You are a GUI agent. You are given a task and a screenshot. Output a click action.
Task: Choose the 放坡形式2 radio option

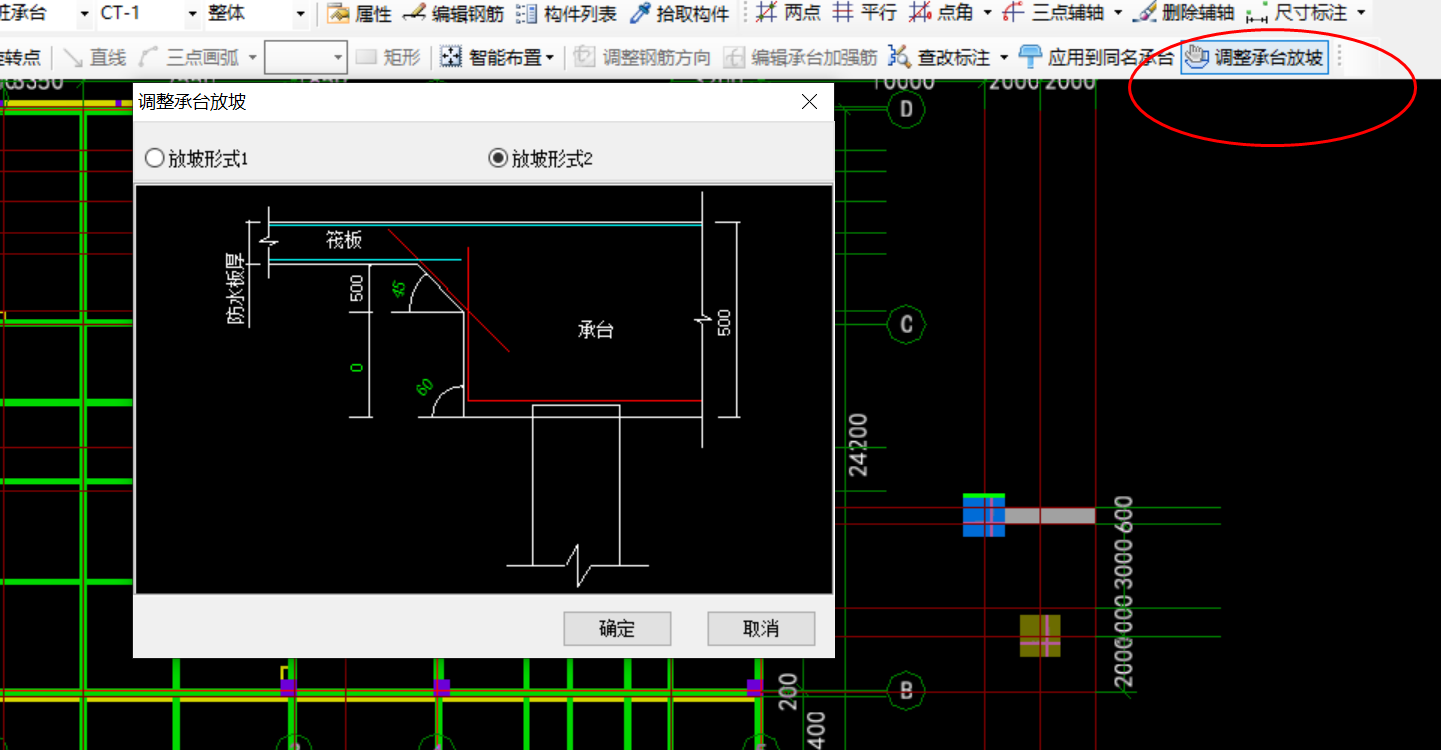click(x=540, y=158)
